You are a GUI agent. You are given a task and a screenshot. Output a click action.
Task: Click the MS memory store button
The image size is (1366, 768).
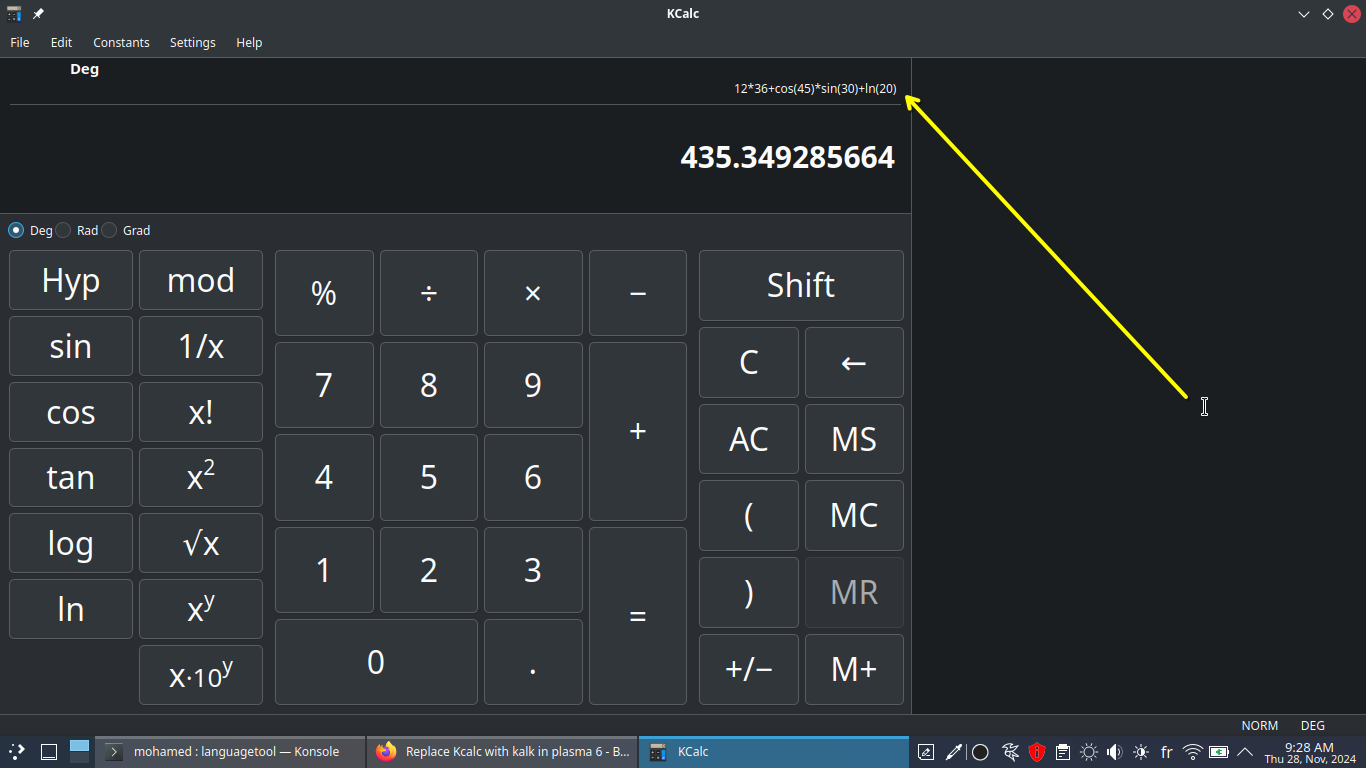click(x=854, y=439)
